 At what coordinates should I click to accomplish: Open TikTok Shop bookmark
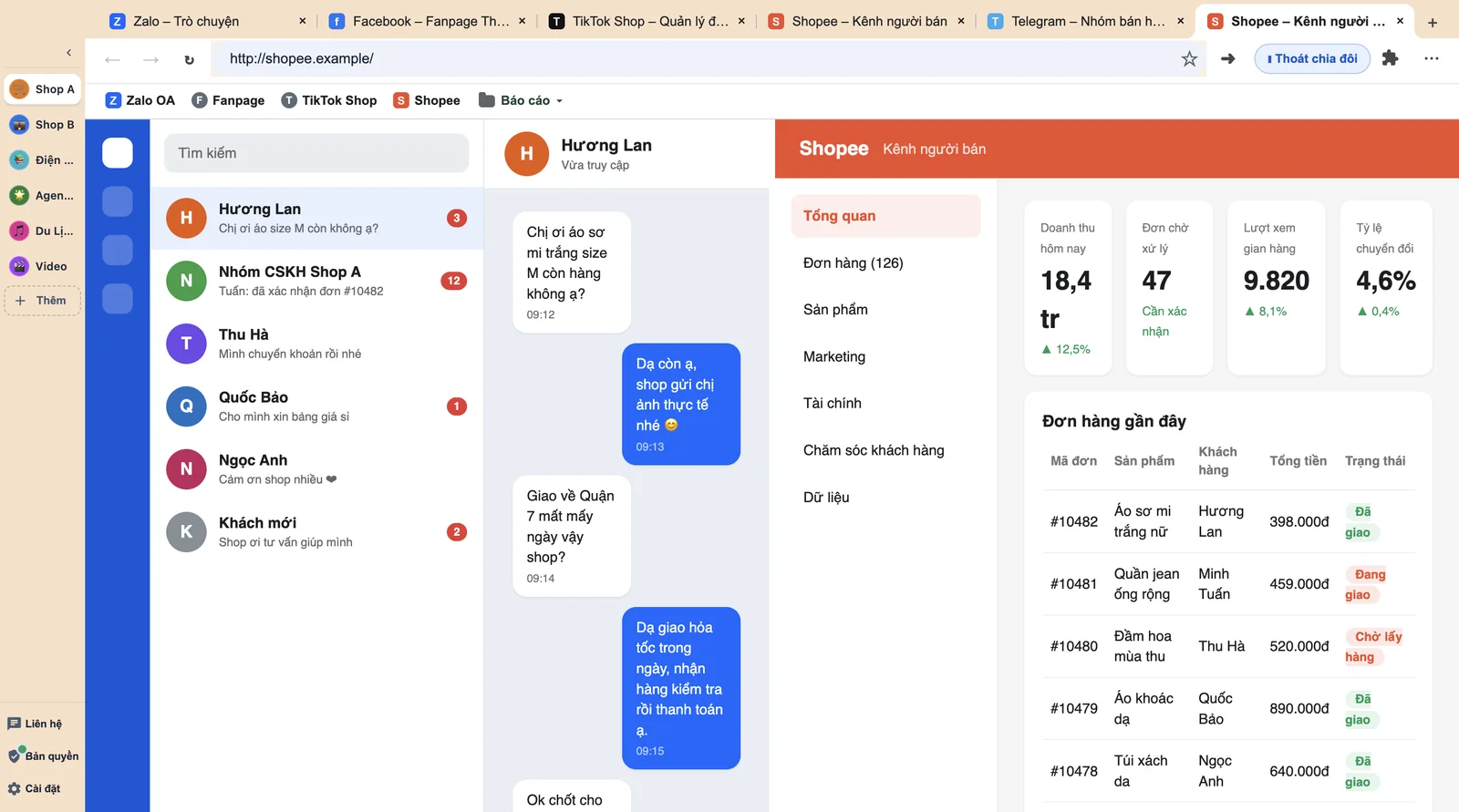tap(329, 100)
